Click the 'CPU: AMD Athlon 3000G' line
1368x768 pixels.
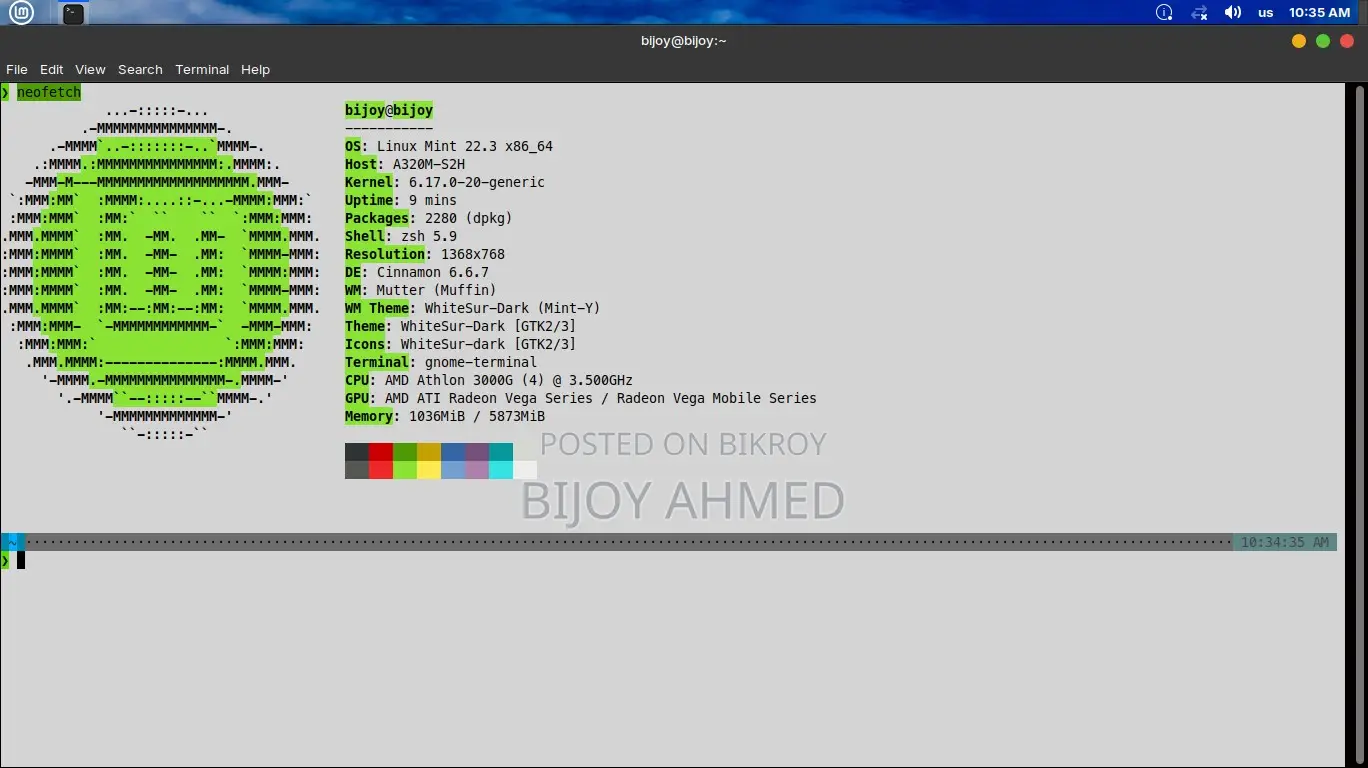489,380
